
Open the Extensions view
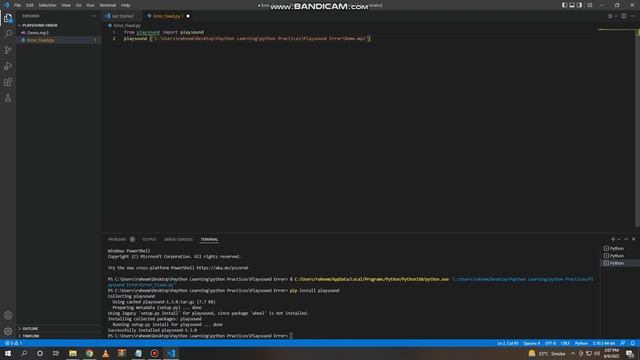tap(8, 82)
